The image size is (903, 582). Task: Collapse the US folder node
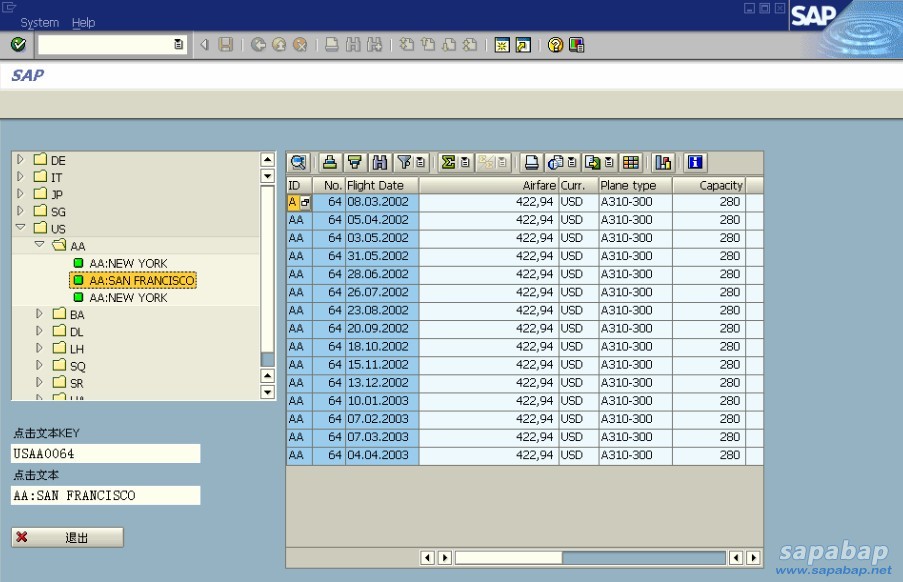[x=20, y=227]
